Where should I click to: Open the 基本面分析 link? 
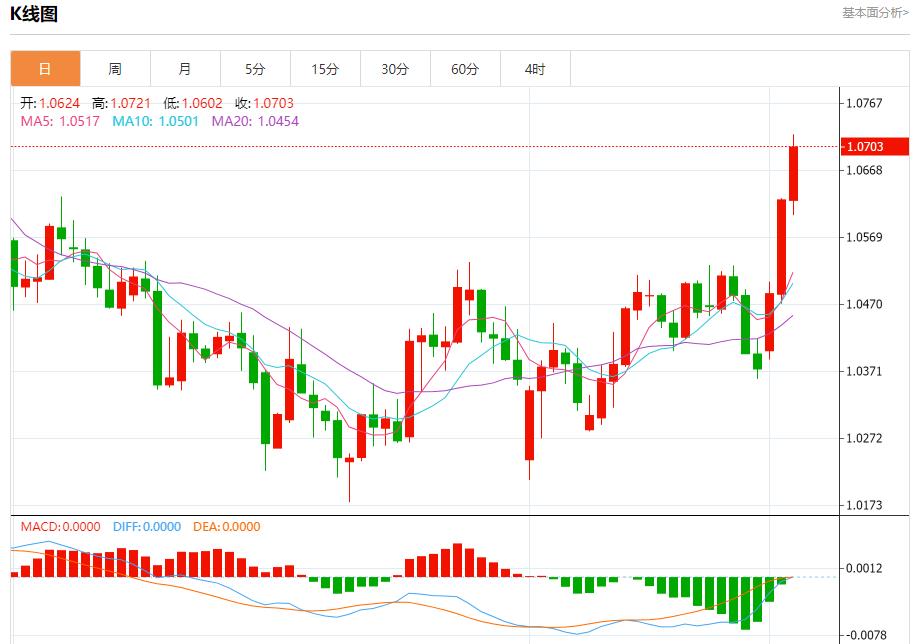(875, 13)
